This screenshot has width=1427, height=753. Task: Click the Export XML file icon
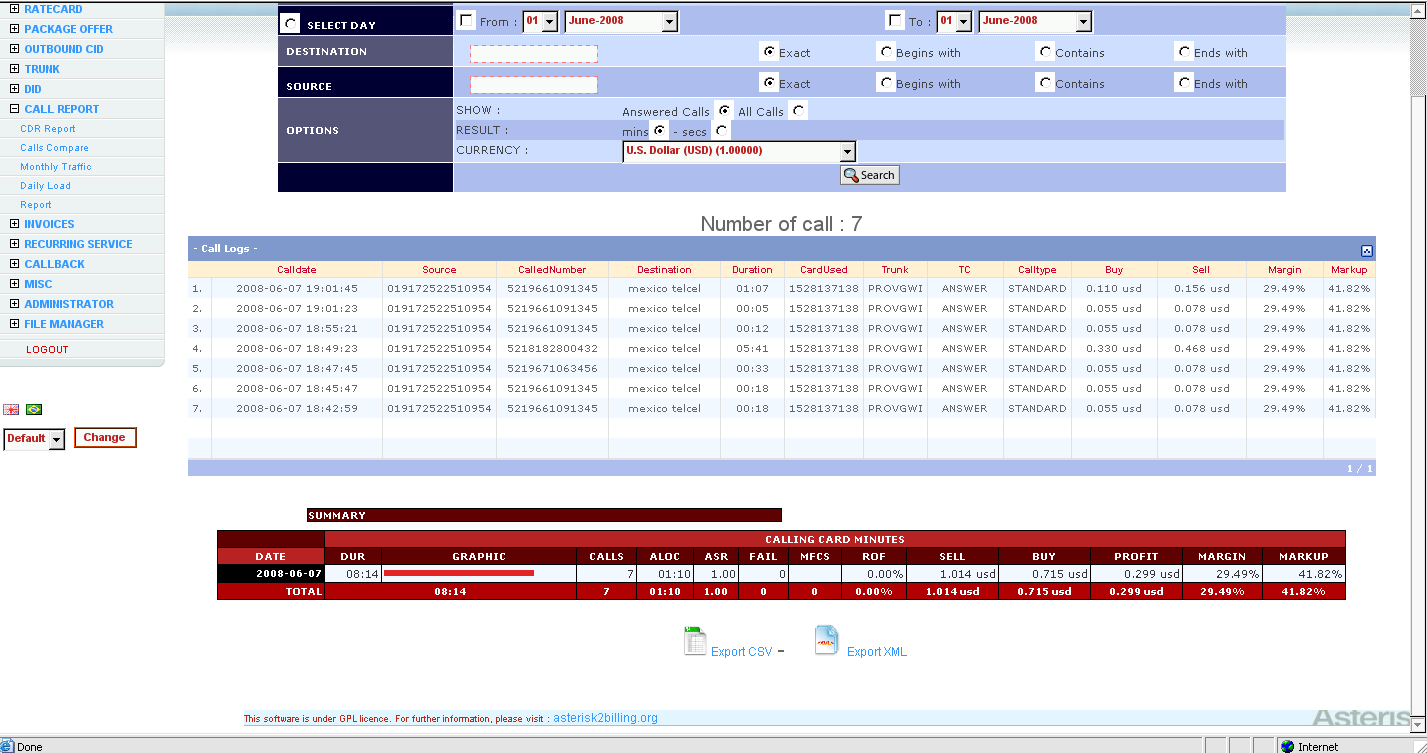(827, 640)
